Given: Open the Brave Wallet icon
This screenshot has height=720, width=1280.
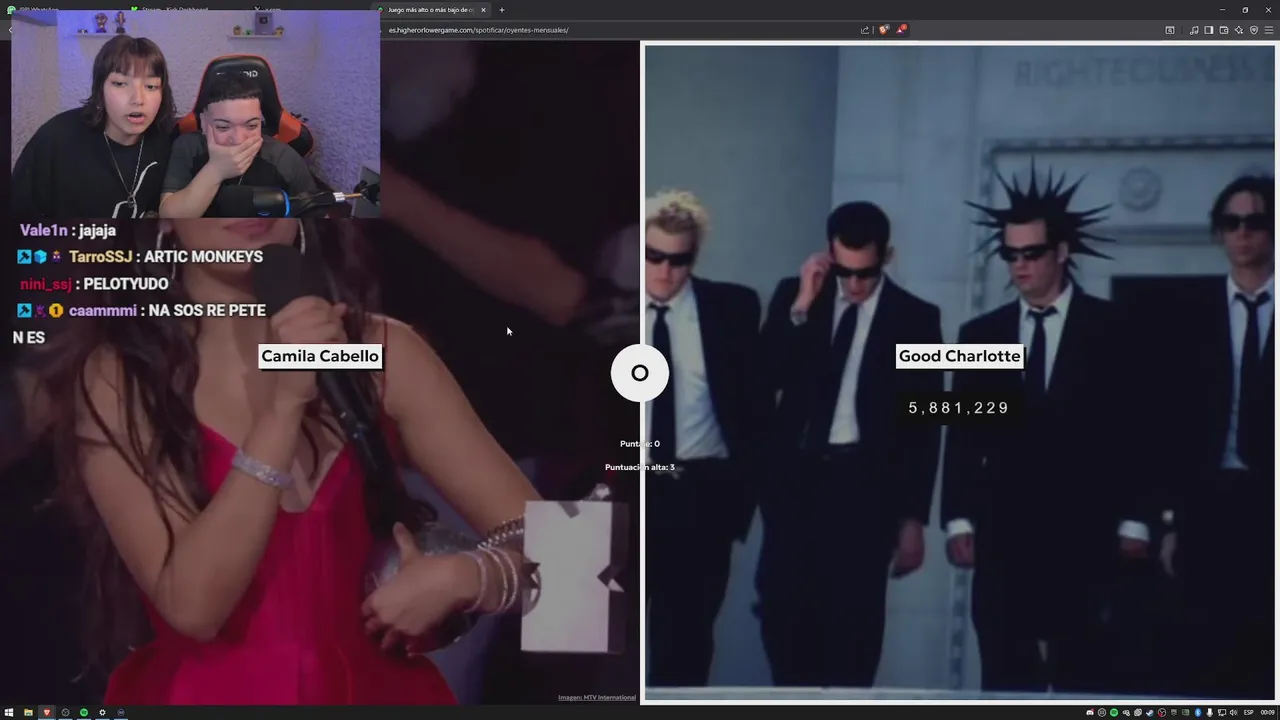Looking at the screenshot, I should tap(1224, 30).
